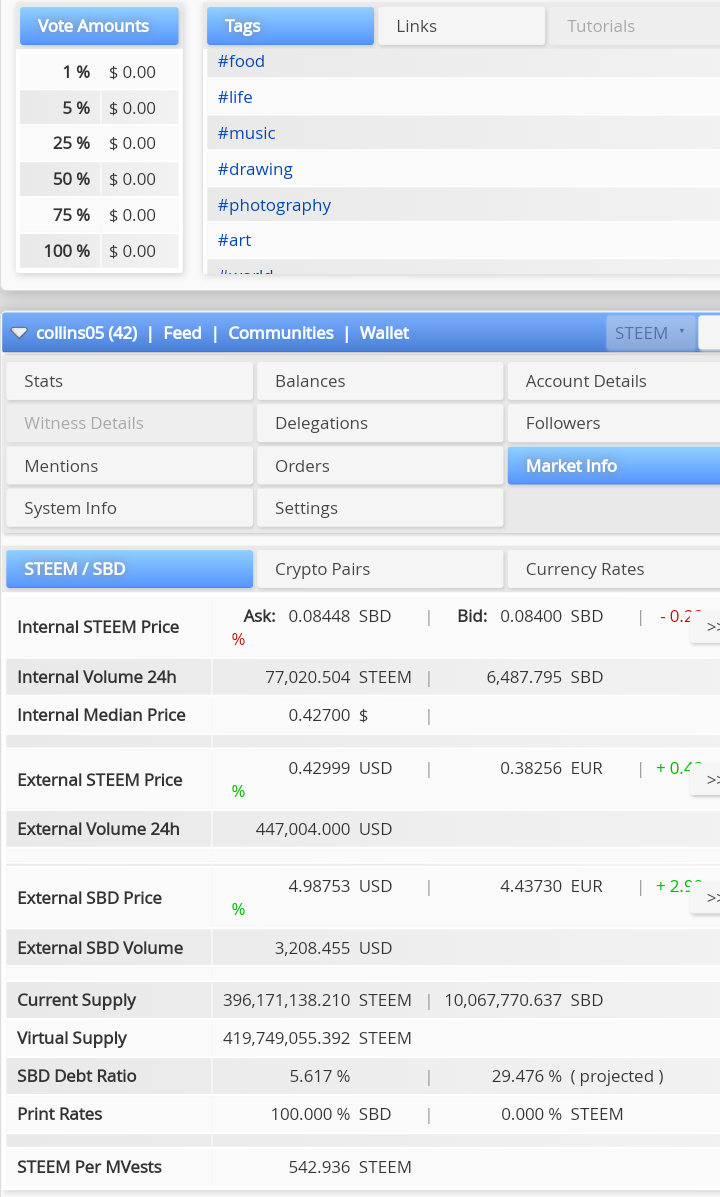Open the Tutorials tab
The image size is (720, 1197).
pos(634,26)
